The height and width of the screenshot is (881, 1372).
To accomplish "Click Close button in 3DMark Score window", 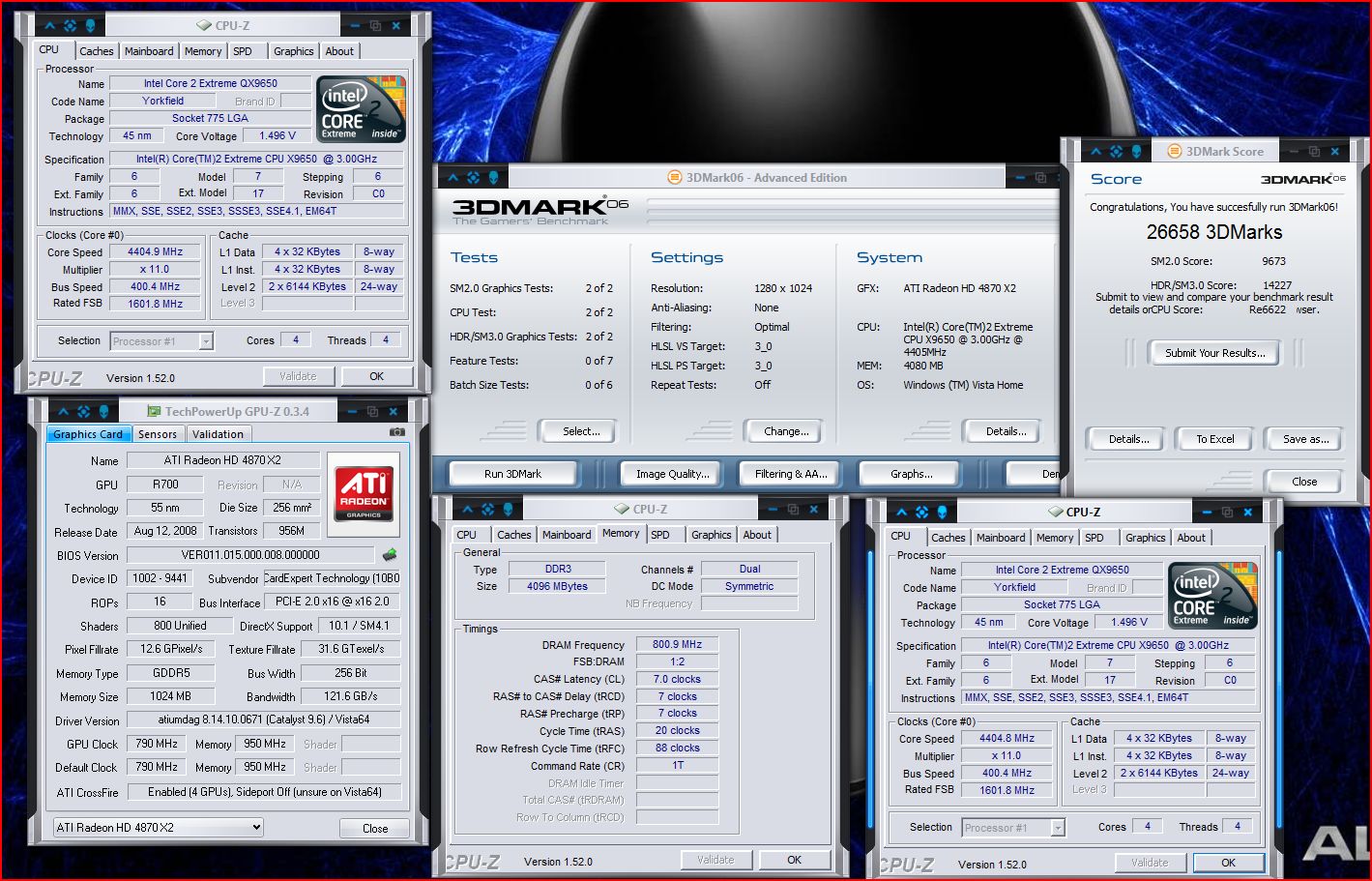I will coord(1304,482).
